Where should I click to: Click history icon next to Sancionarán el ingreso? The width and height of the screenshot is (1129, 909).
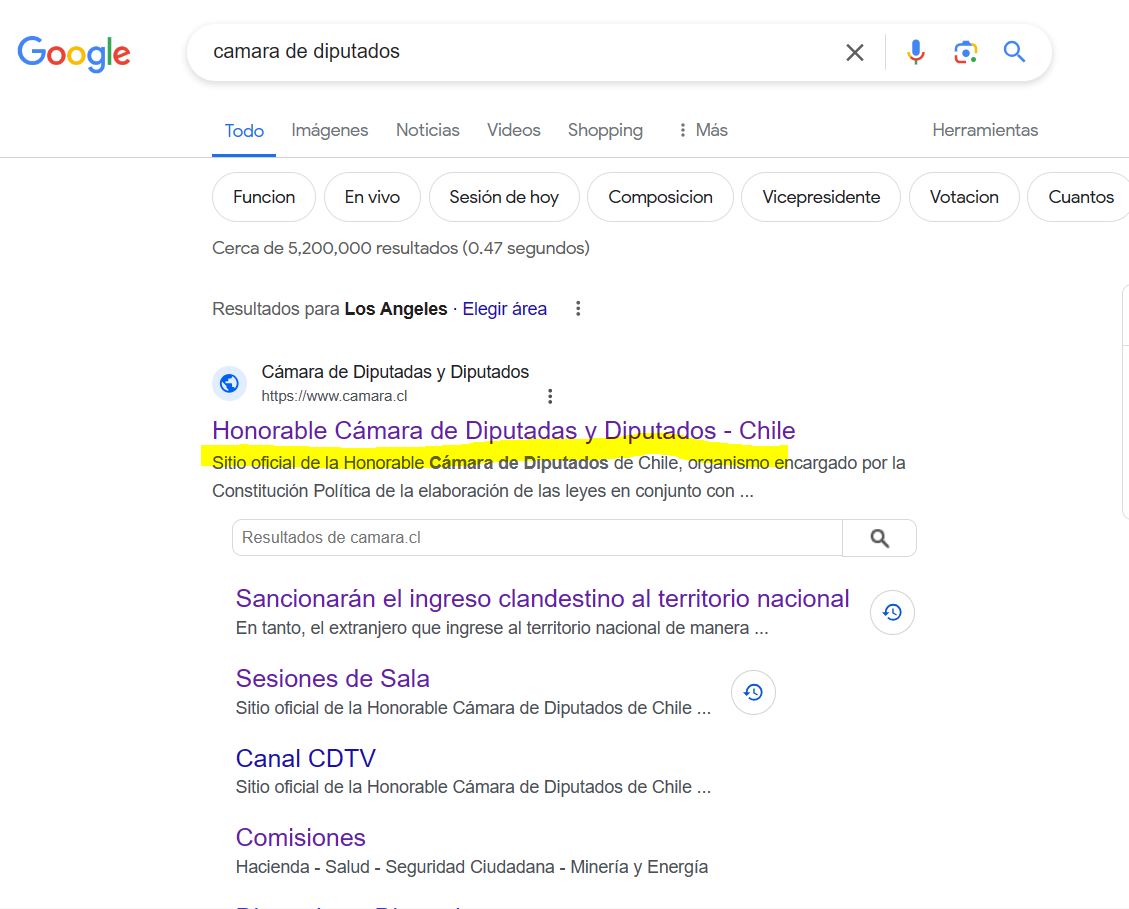click(892, 612)
